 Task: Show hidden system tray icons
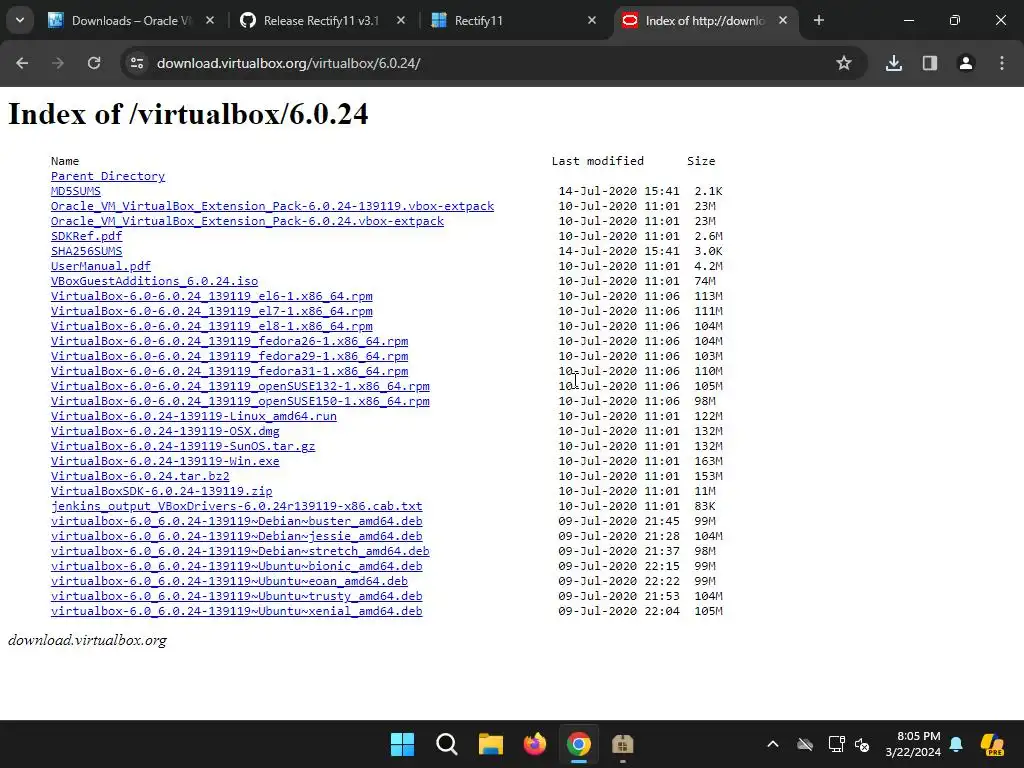[x=773, y=744]
